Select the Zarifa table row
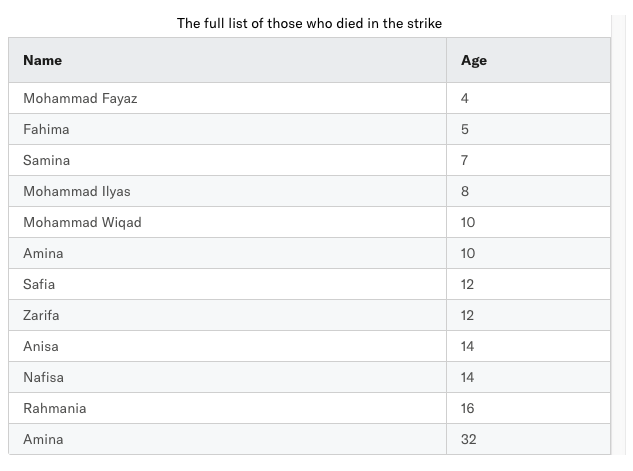 click(x=309, y=315)
